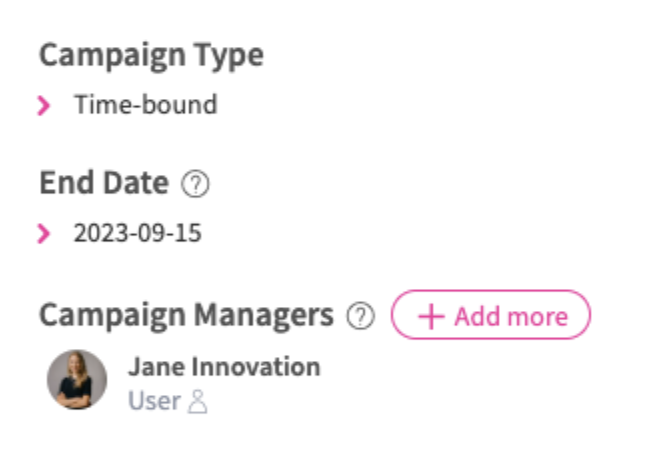Click the Campaign Type heading
This screenshot has width=664, height=456.
(151, 55)
